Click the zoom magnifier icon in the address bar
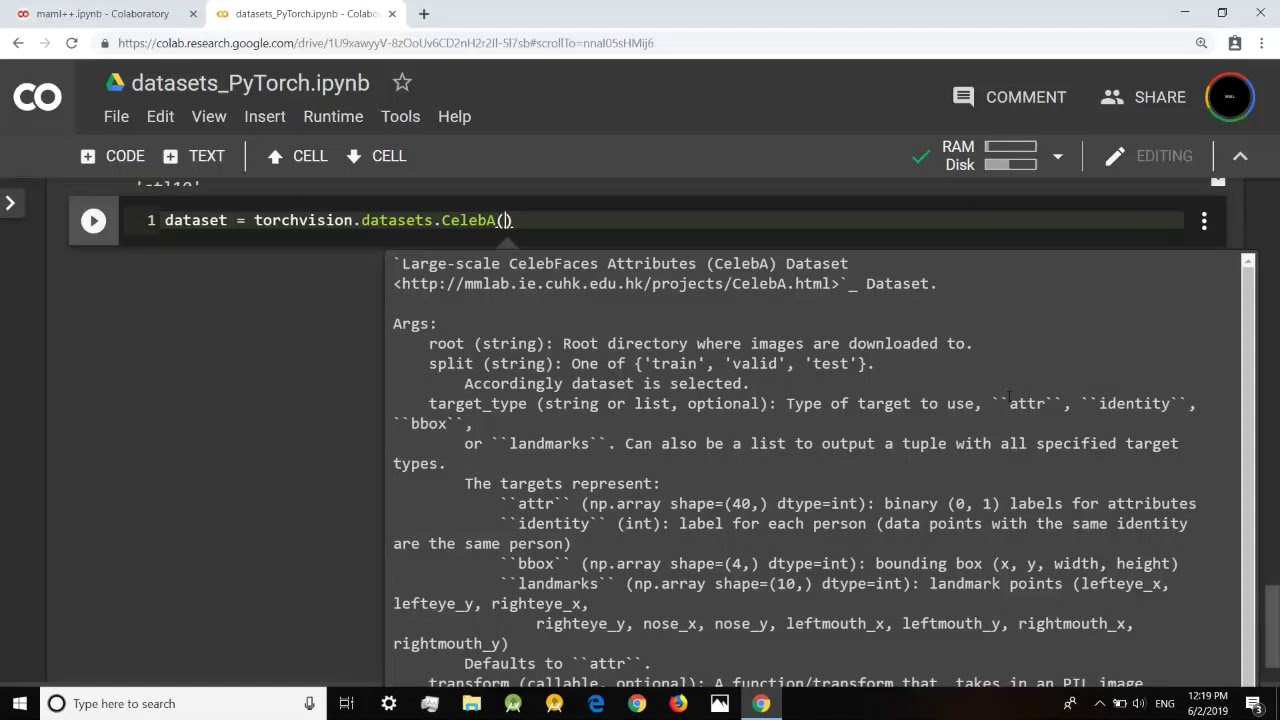This screenshot has width=1280, height=720. 1201,43
